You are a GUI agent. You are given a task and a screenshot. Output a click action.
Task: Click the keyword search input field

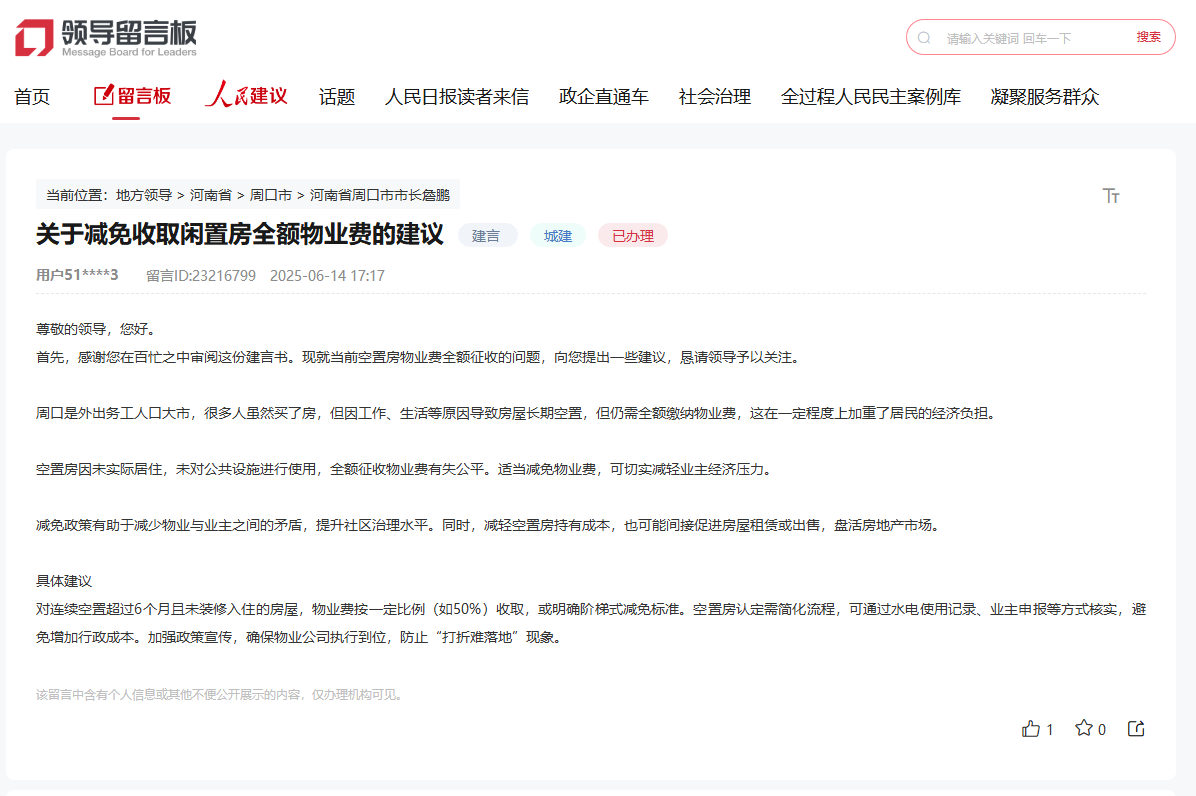click(1030, 38)
